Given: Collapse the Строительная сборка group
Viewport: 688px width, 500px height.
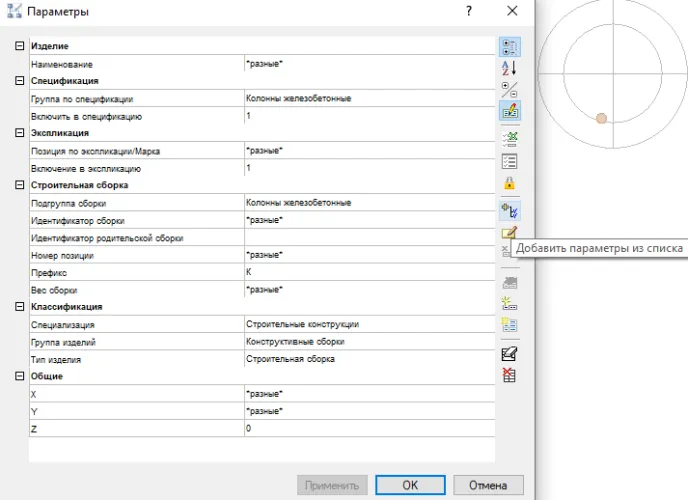Looking at the screenshot, I should pos(20,185).
